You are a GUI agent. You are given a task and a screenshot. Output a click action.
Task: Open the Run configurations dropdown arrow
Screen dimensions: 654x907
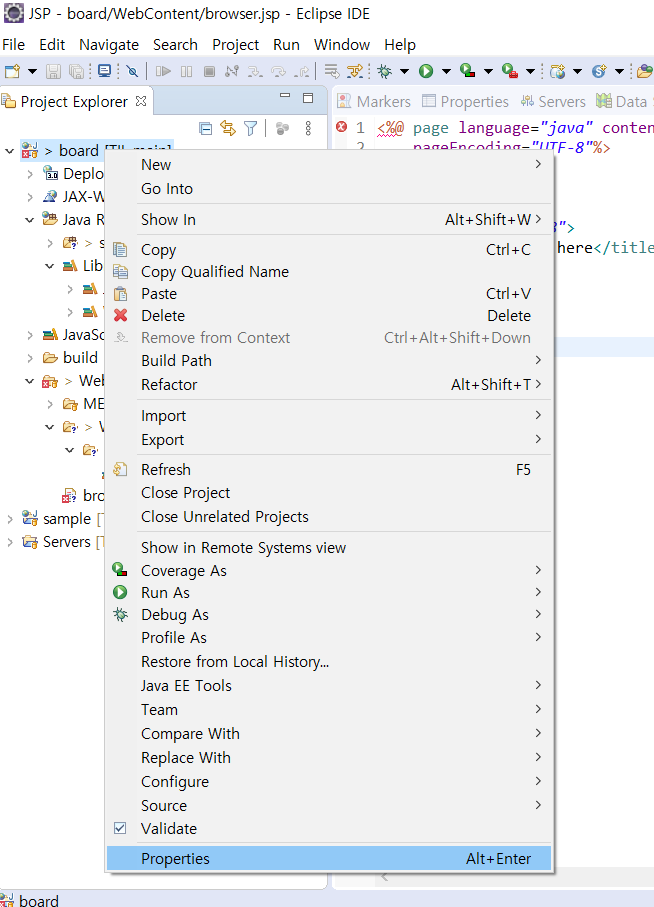coord(446,72)
